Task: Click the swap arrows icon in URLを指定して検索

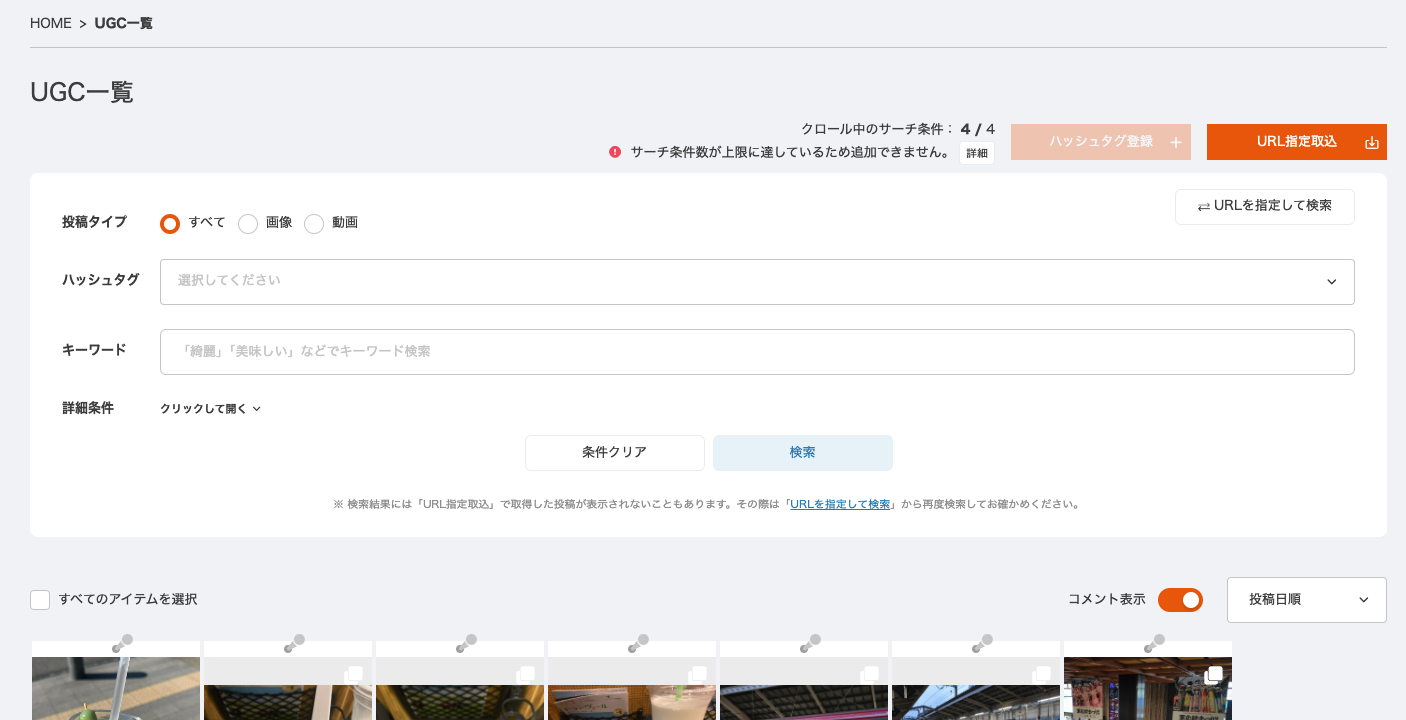Action: [x=1203, y=207]
